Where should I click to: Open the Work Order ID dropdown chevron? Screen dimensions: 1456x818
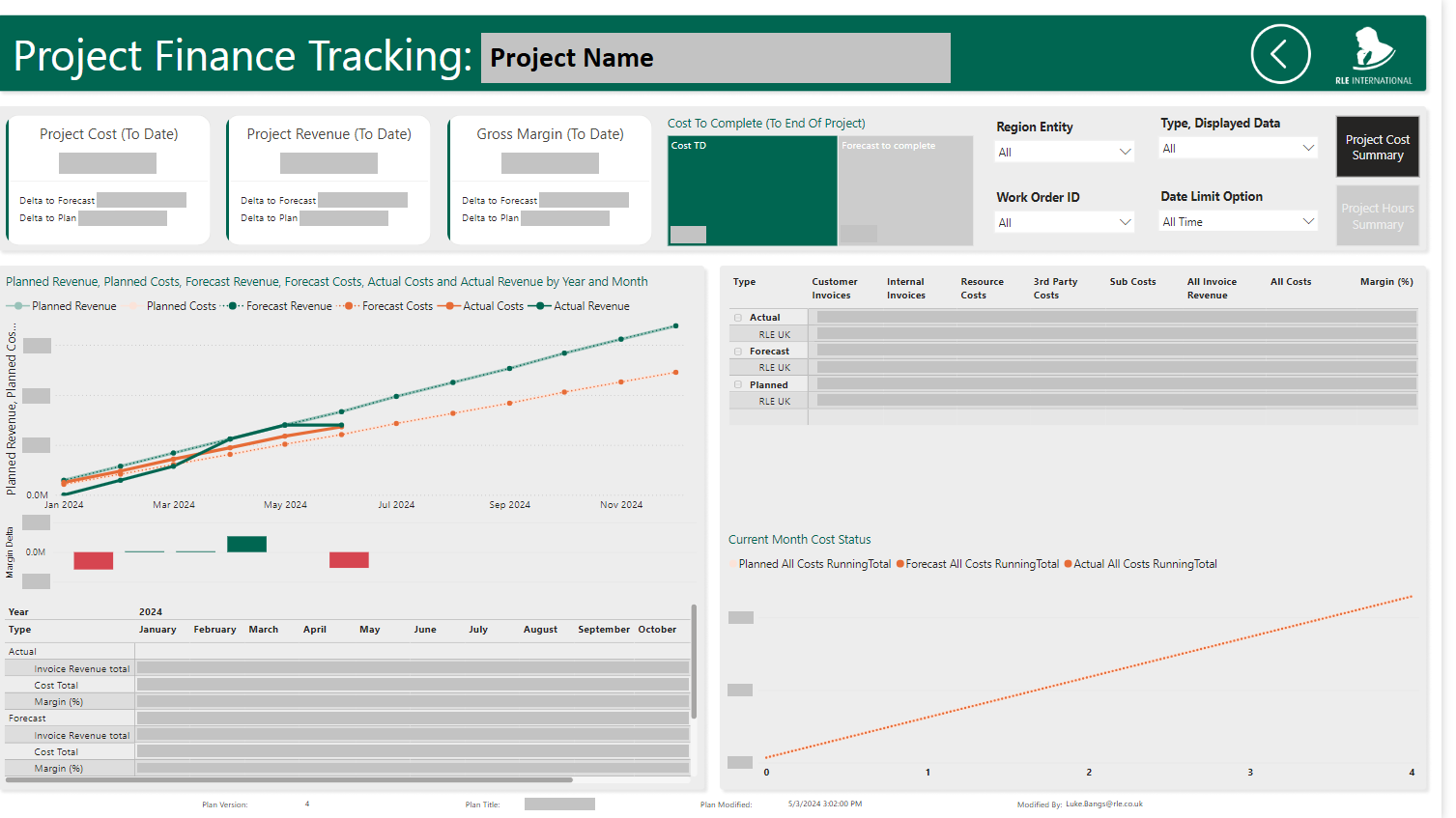pyautogui.click(x=1126, y=222)
